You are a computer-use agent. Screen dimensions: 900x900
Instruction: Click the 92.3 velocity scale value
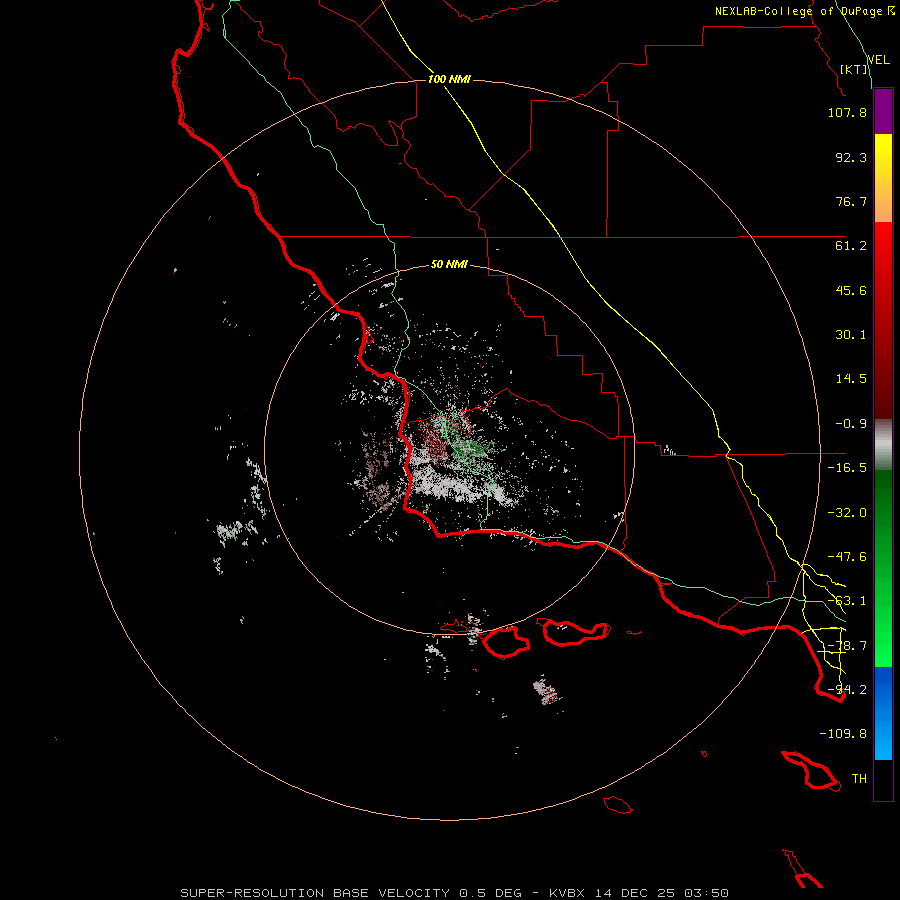click(x=851, y=157)
